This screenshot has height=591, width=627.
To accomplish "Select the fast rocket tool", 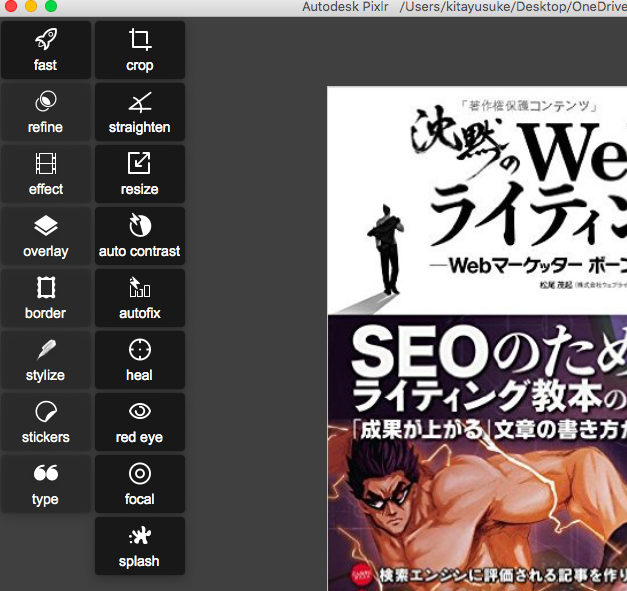I will [46, 50].
